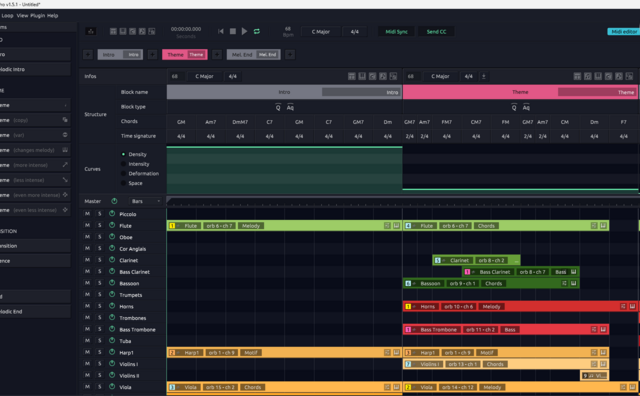Open the Theme block C Major key selector

tap(440, 76)
